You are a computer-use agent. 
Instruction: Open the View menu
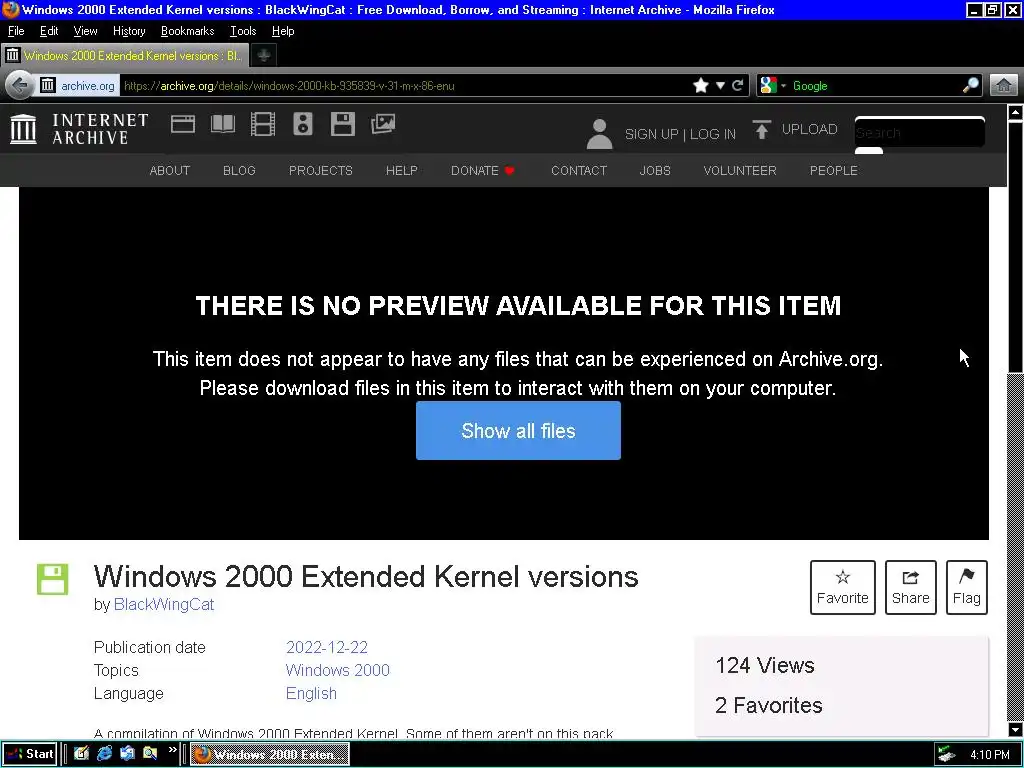click(x=86, y=31)
